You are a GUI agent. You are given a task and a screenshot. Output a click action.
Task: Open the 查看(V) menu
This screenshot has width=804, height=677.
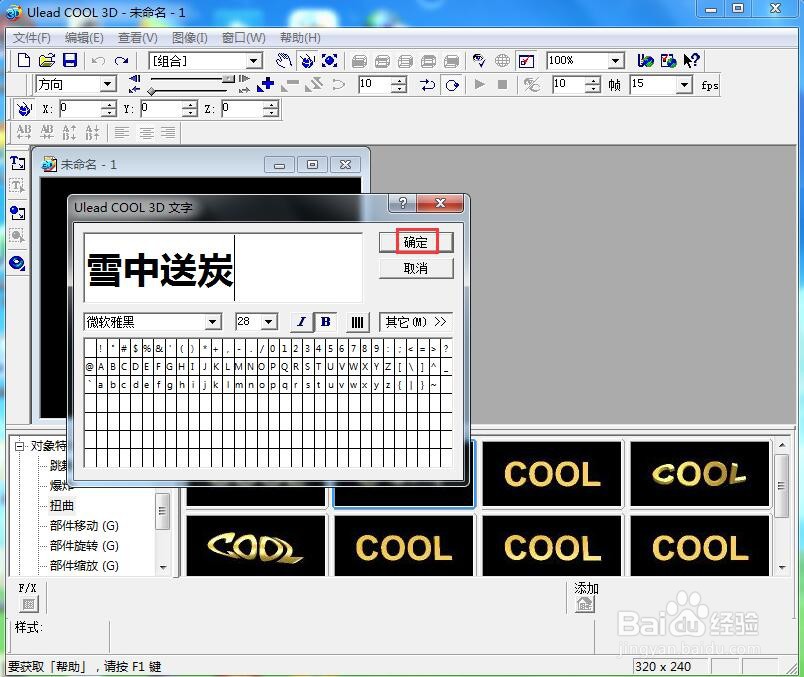click(138, 38)
